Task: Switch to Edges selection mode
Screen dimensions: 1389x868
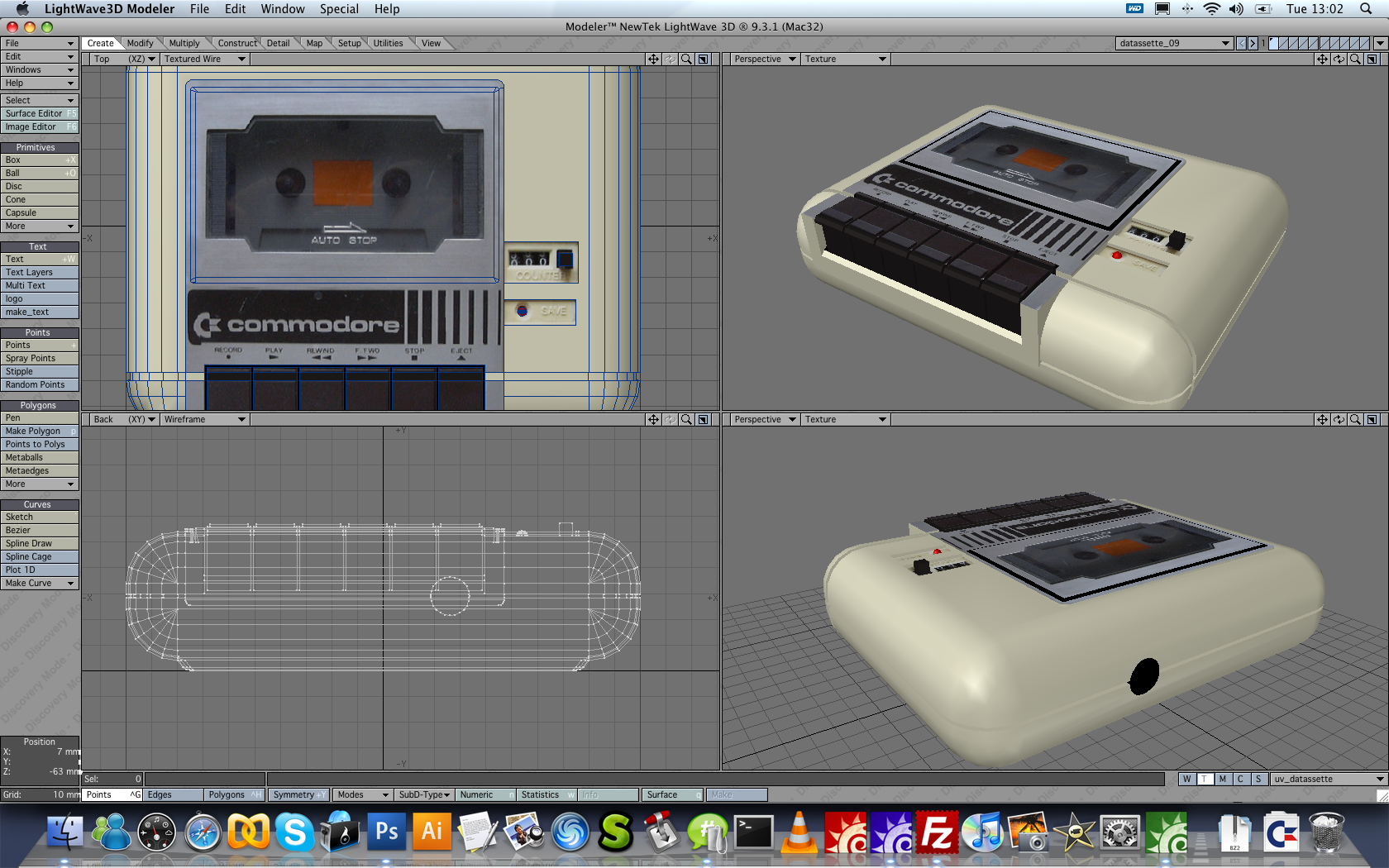Action: click(174, 794)
